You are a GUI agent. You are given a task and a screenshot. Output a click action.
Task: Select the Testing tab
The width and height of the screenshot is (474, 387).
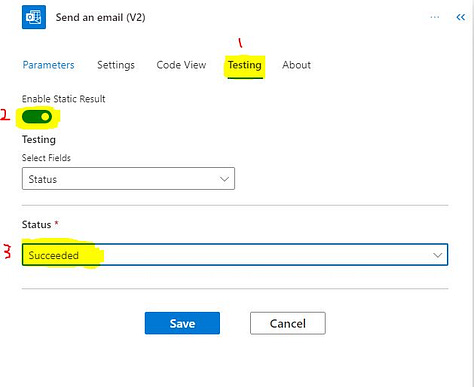point(245,65)
